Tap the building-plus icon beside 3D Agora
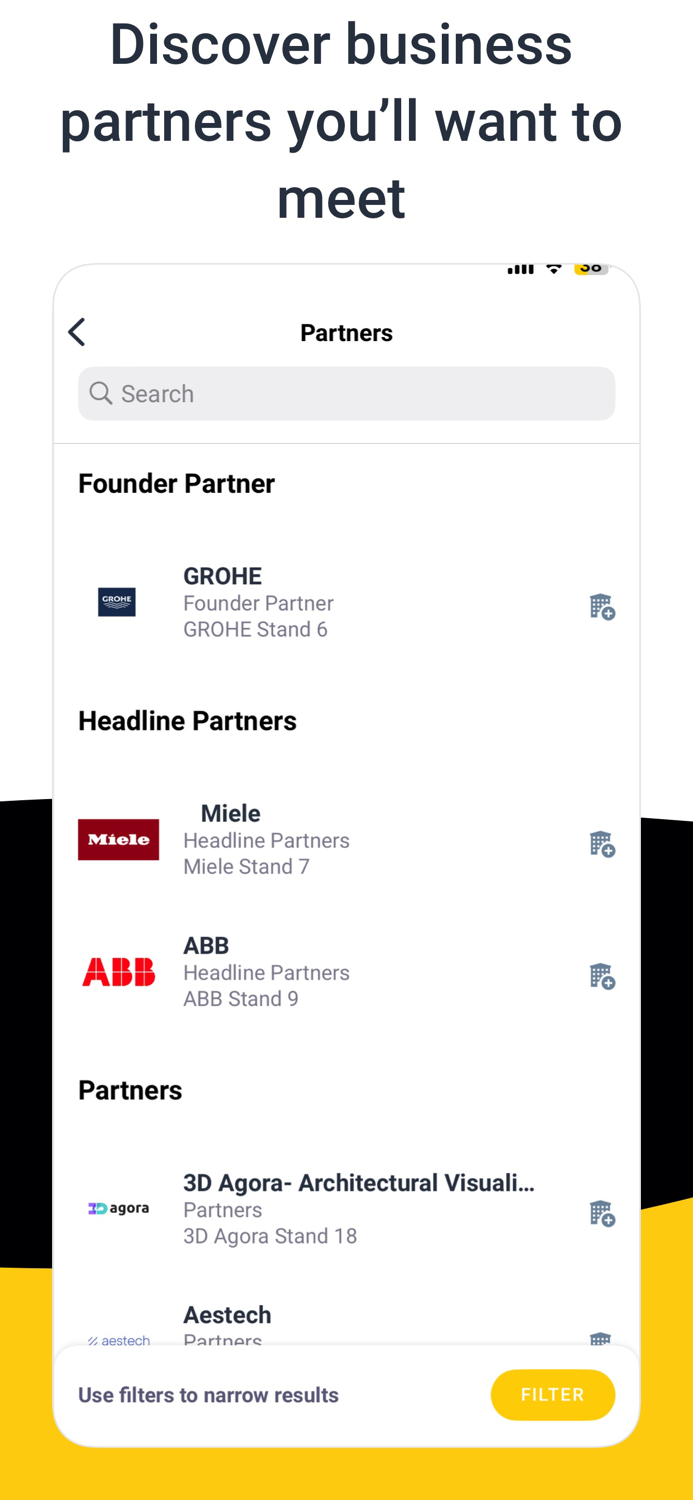The width and height of the screenshot is (693, 1500). point(602,1213)
